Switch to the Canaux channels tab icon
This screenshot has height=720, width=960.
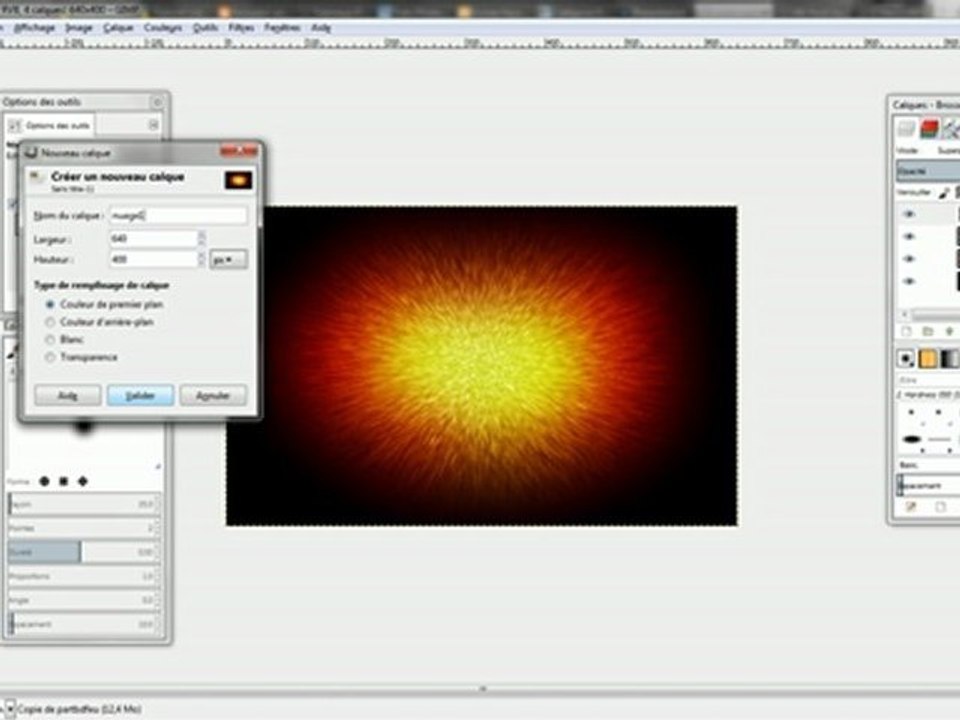click(x=929, y=129)
